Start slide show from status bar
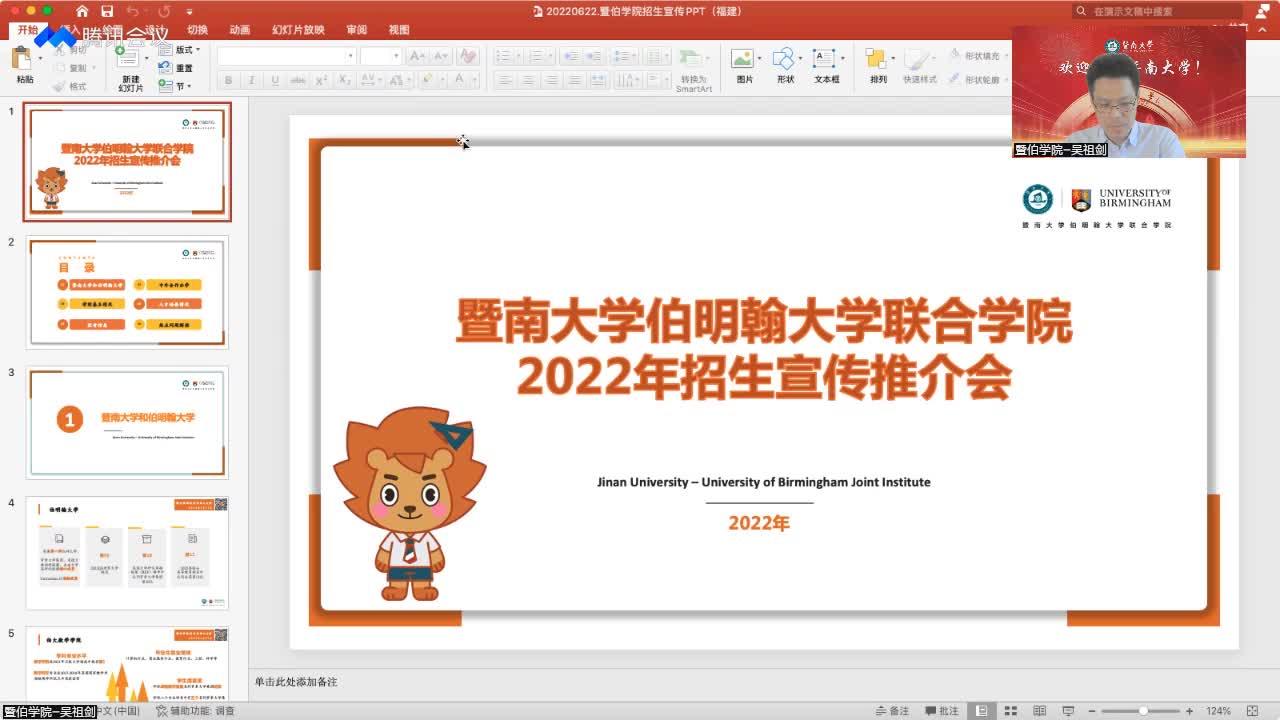 [x=1068, y=711]
